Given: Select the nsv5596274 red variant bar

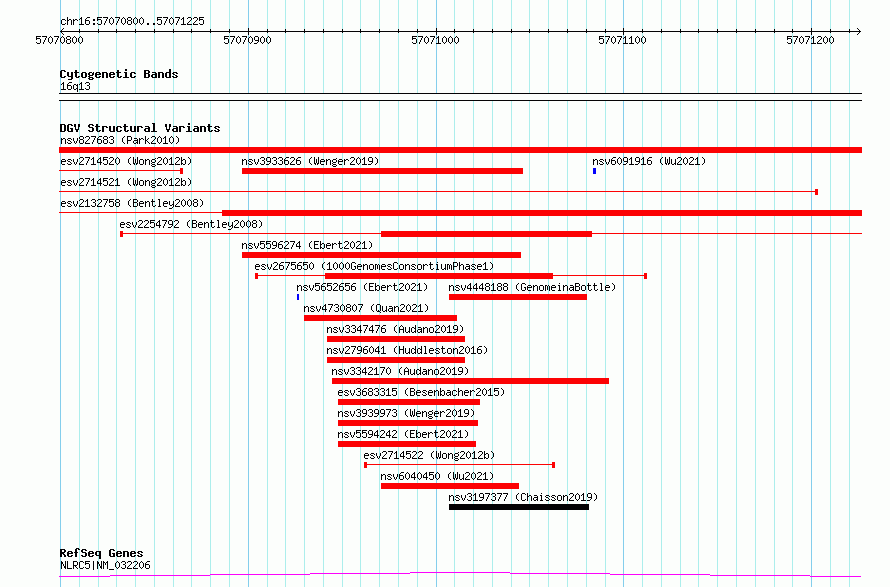Looking at the screenshot, I should coord(381,255).
